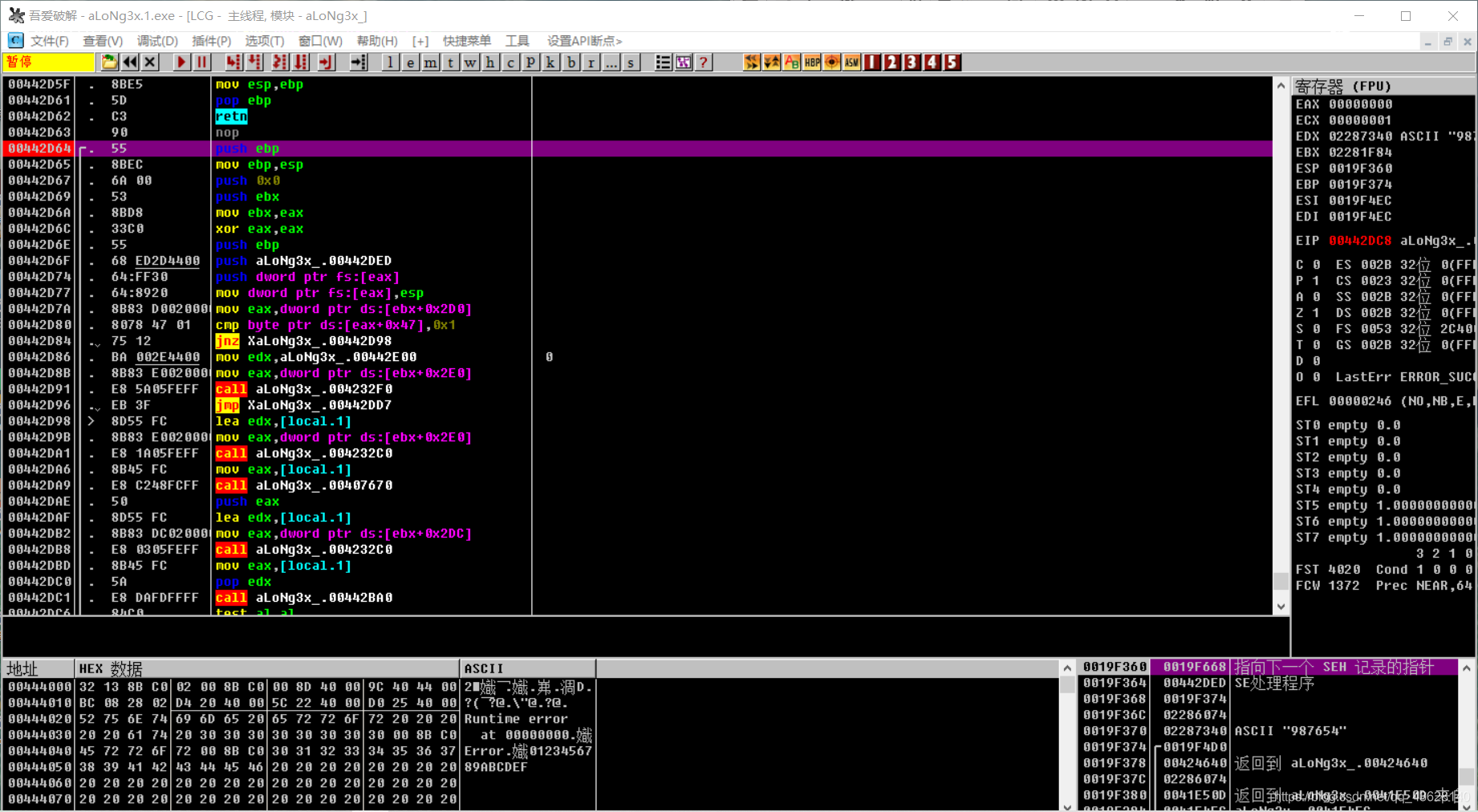Select the jnz XaLoNg3x_.00442D98 instruction row
This screenshot has height=812, width=1478.
tap(638, 341)
